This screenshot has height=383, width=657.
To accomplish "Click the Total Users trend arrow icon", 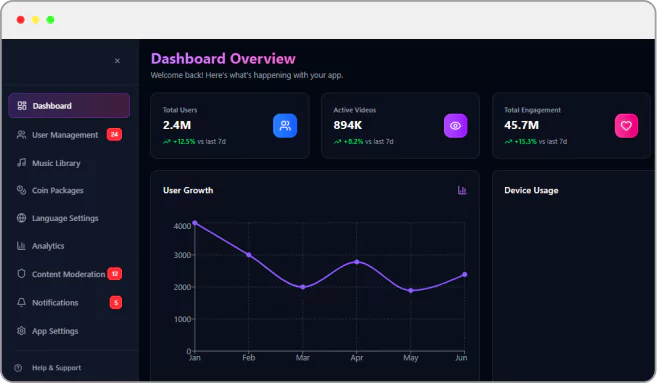I will (x=167, y=142).
